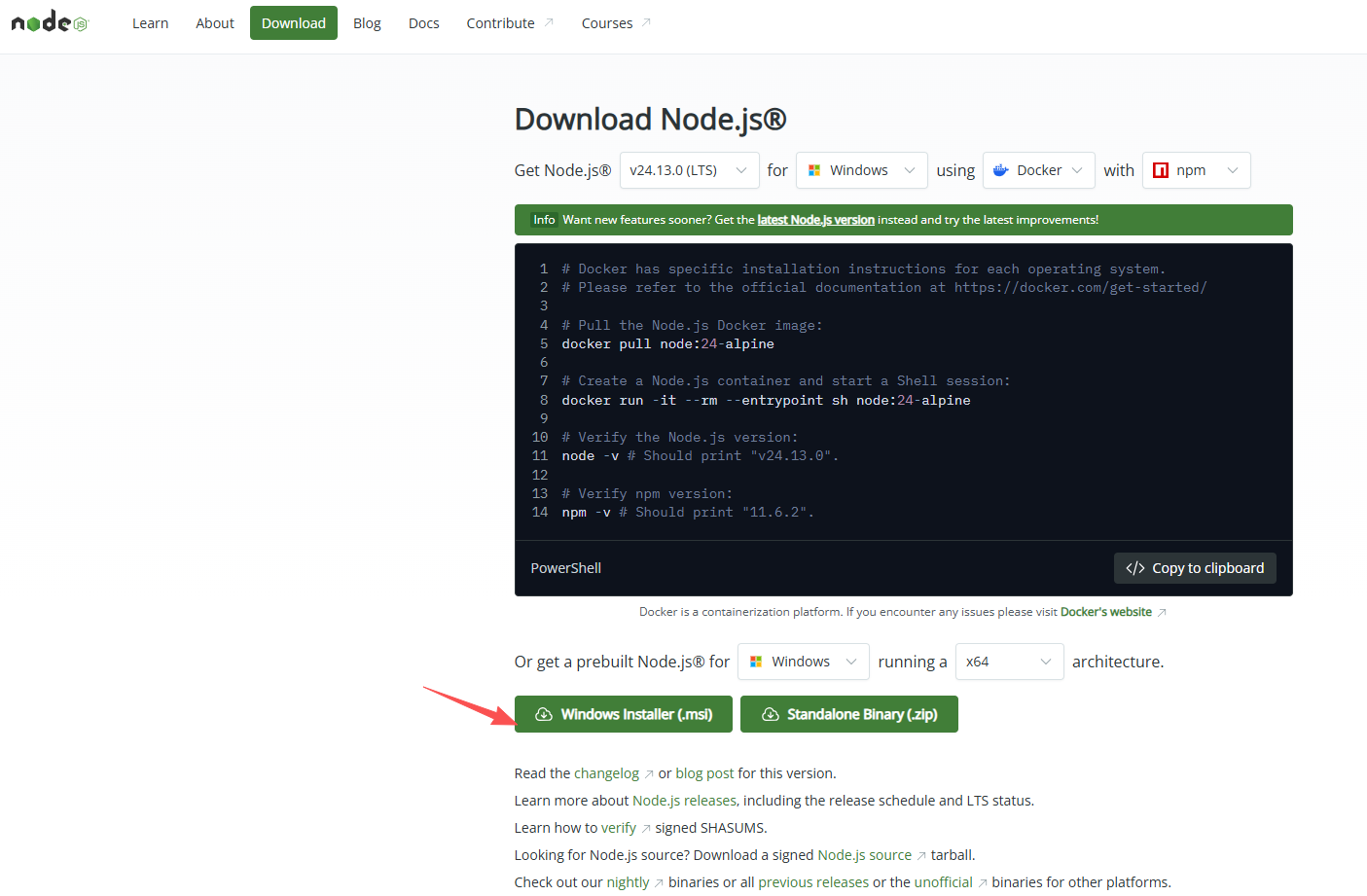Expand the x64 architecture dropdown
The image size is (1367, 896).
pyautogui.click(x=1009, y=662)
